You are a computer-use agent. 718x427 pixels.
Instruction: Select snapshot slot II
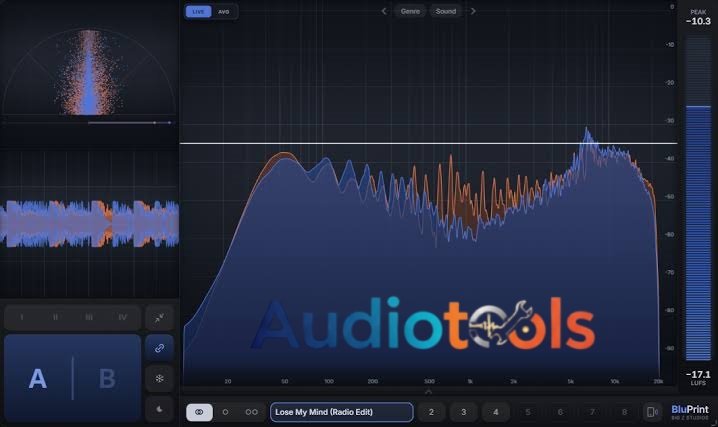pos(55,317)
